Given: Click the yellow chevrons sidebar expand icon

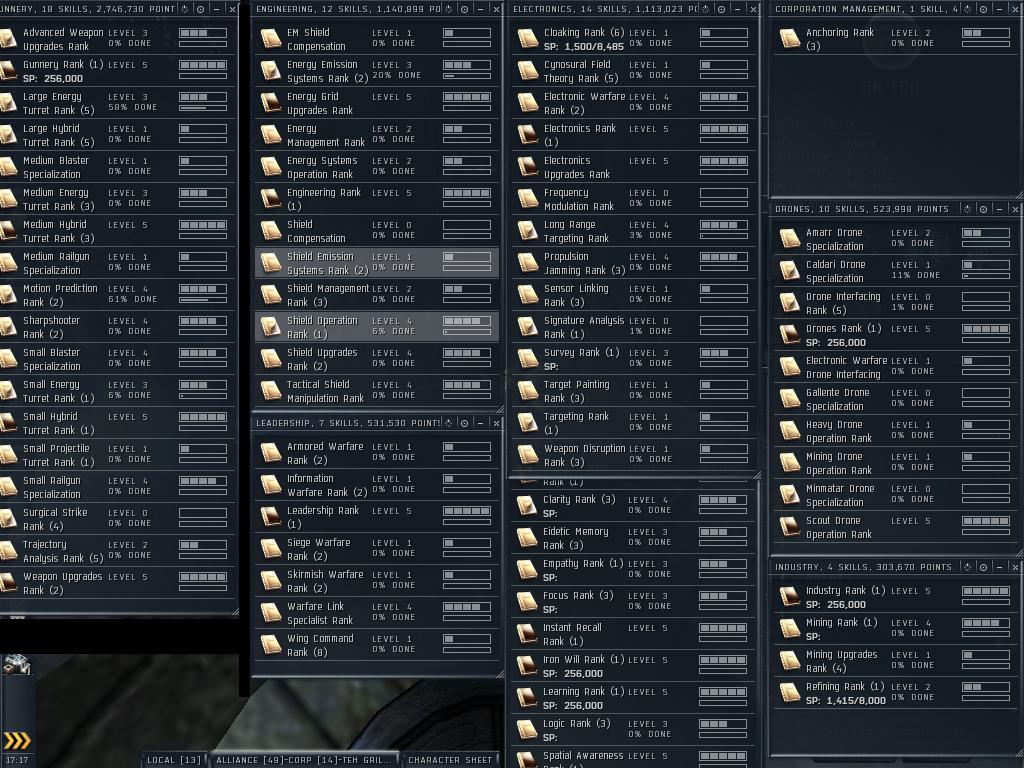Looking at the screenshot, I should pos(17,740).
